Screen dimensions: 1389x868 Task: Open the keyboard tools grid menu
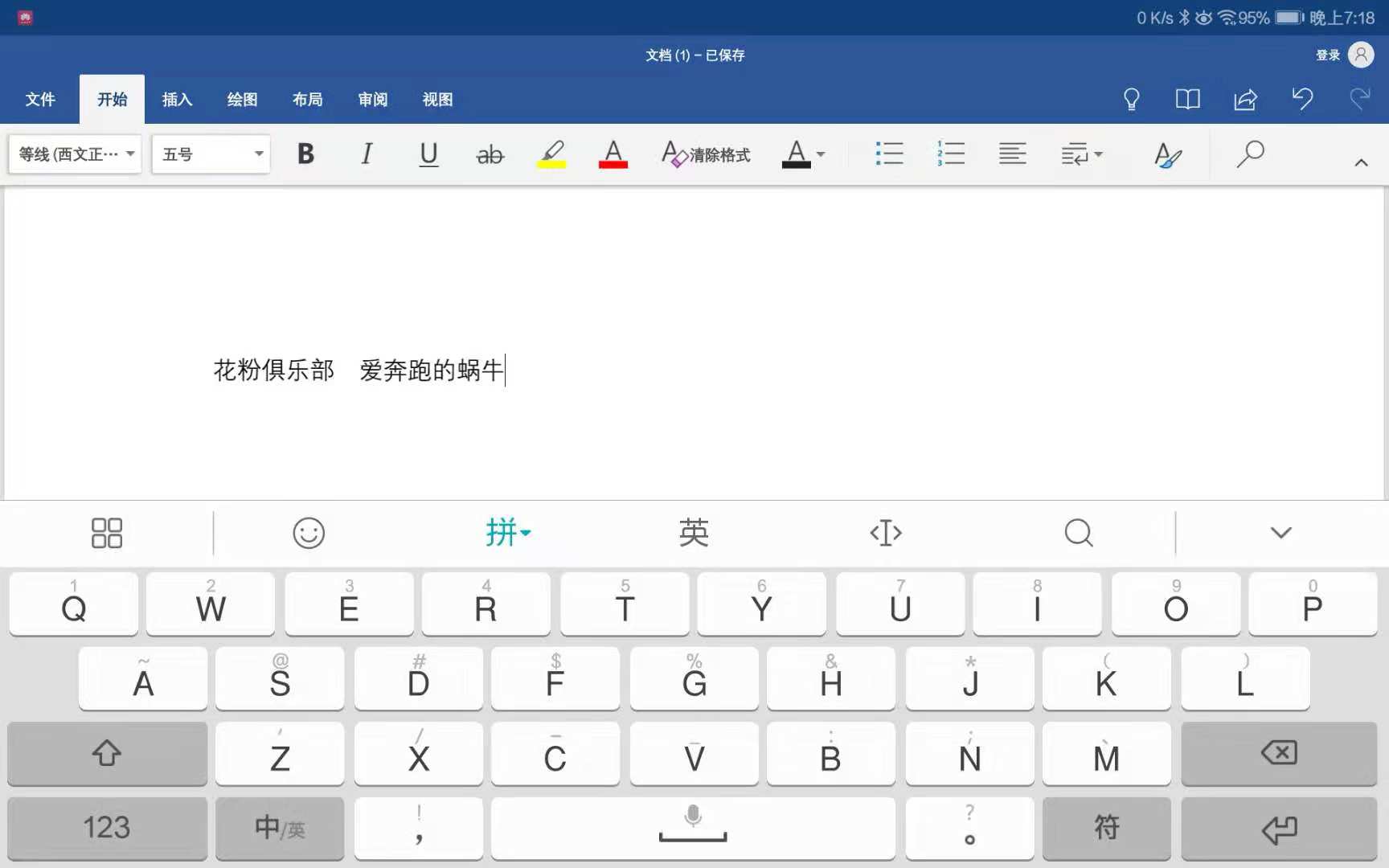coord(107,532)
